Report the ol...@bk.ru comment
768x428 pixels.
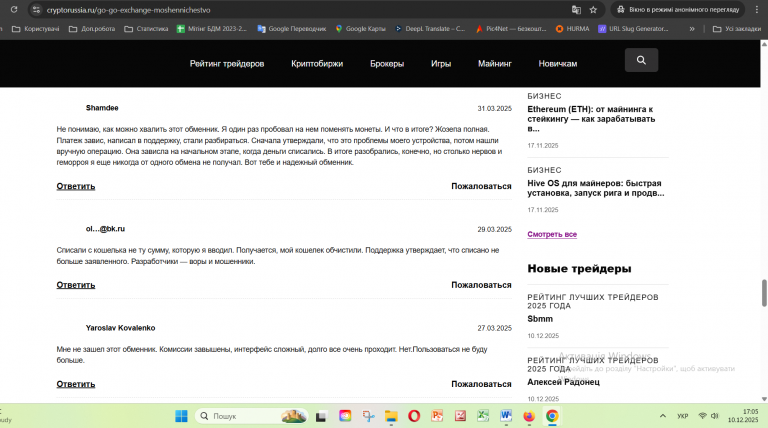point(481,285)
